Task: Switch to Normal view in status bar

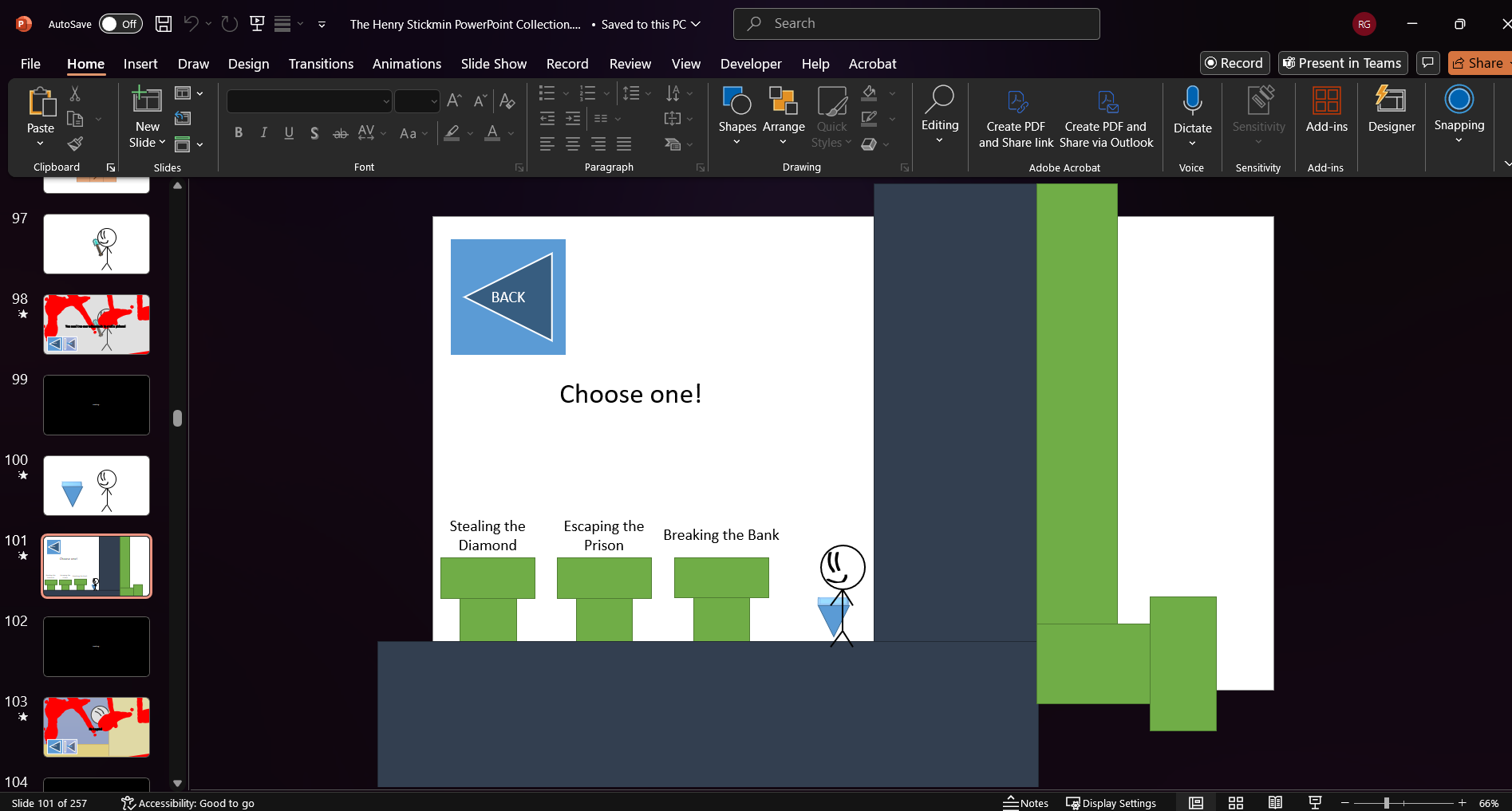Action: [x=1196, y=802]
